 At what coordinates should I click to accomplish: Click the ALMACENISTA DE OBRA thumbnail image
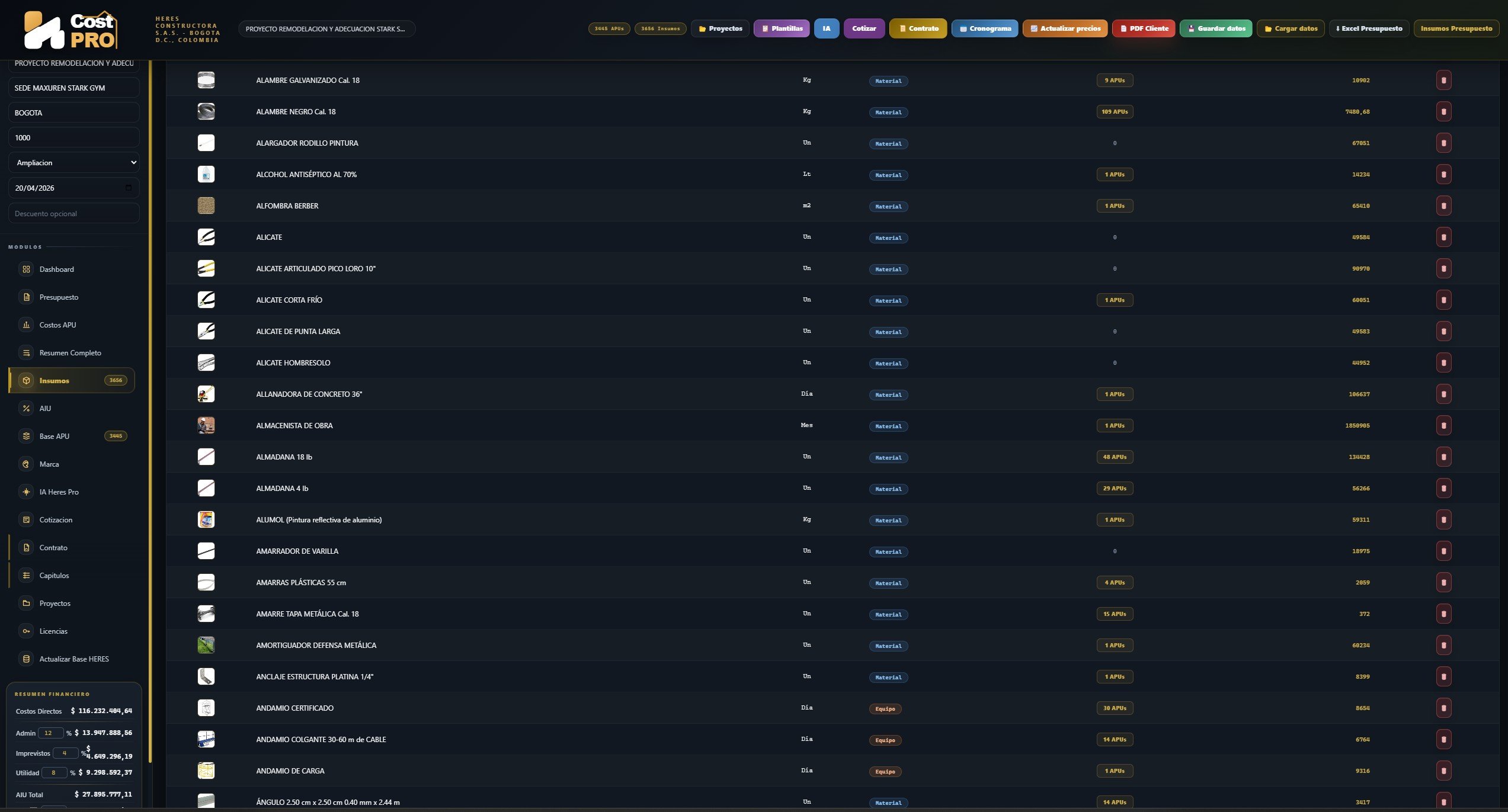(x=206, y=425)
